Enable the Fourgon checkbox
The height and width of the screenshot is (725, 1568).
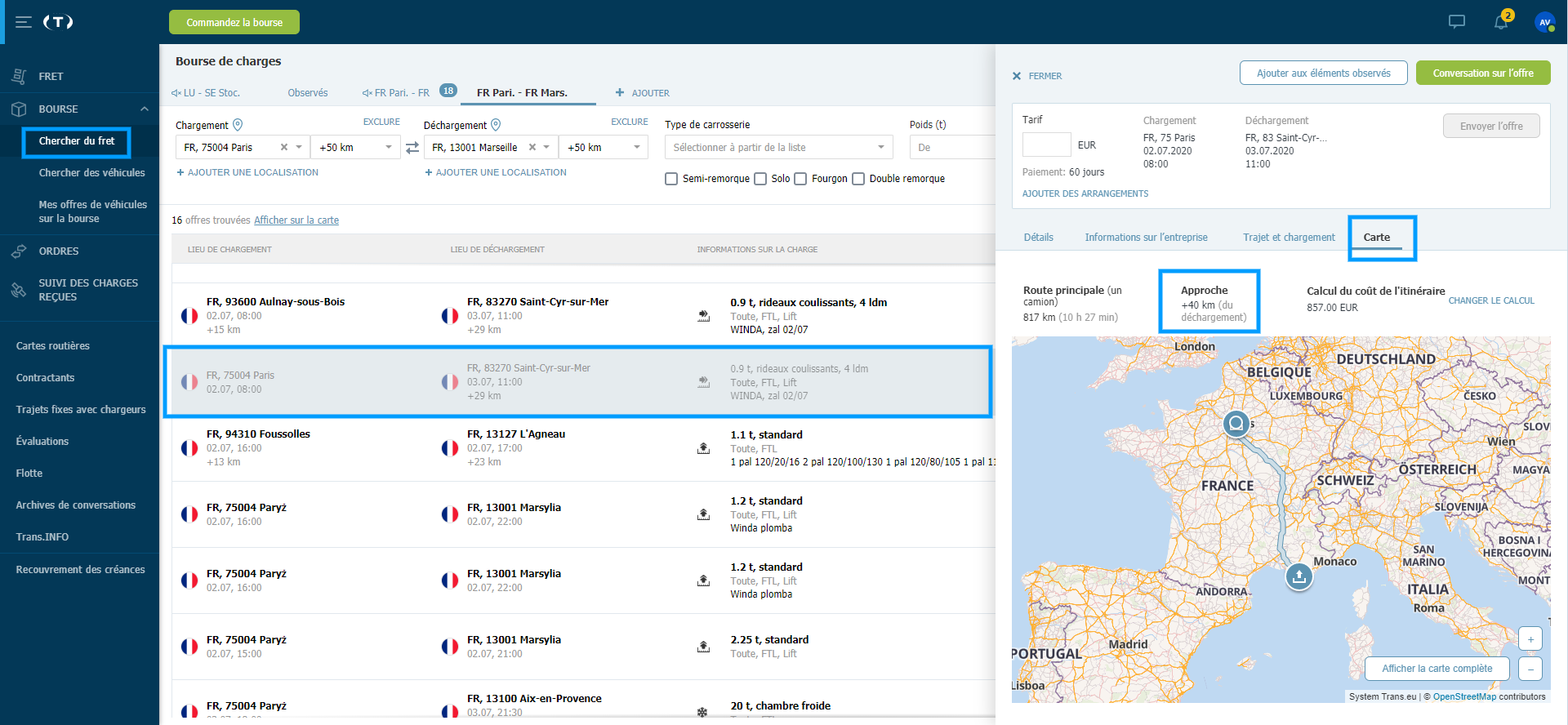(800, 179)
